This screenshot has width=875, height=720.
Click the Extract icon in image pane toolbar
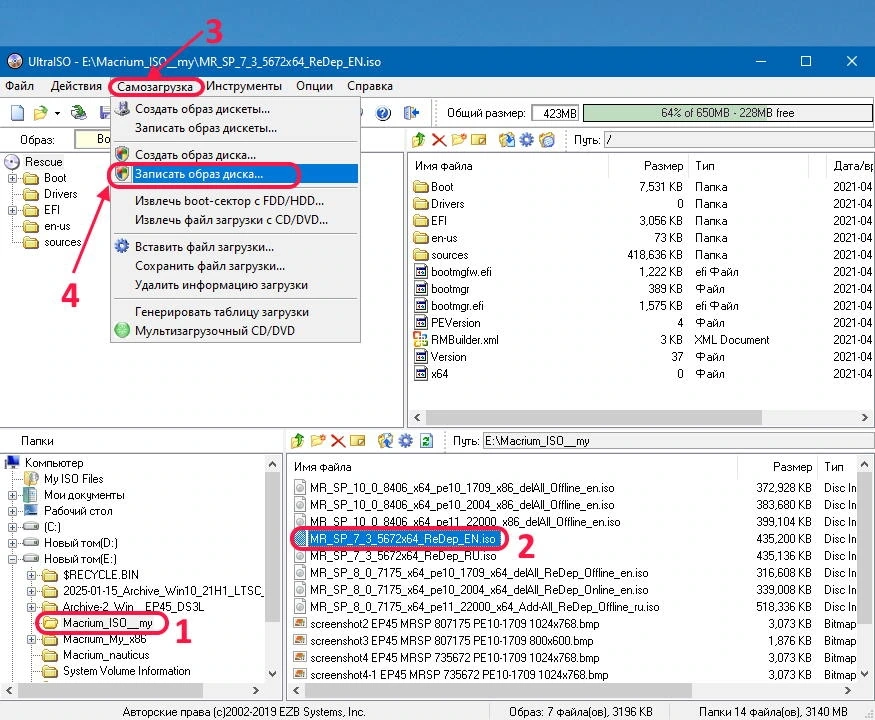click(507, 140)
